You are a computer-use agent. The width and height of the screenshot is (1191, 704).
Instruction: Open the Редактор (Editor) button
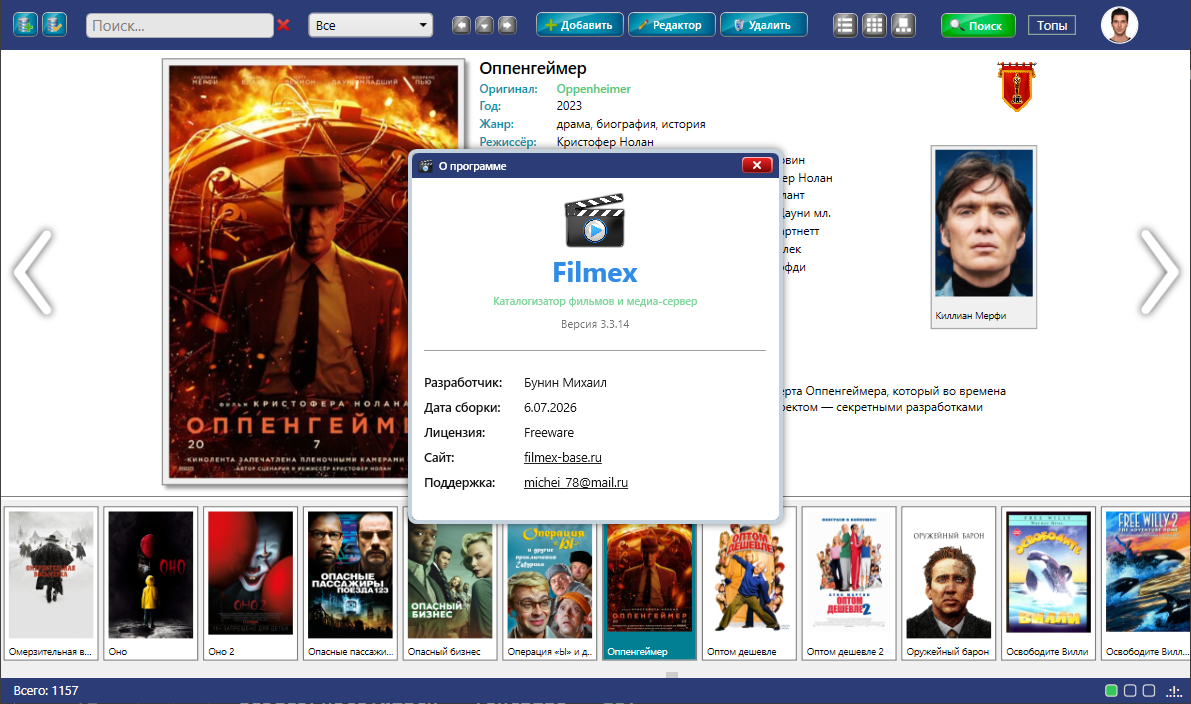(671, 25)
